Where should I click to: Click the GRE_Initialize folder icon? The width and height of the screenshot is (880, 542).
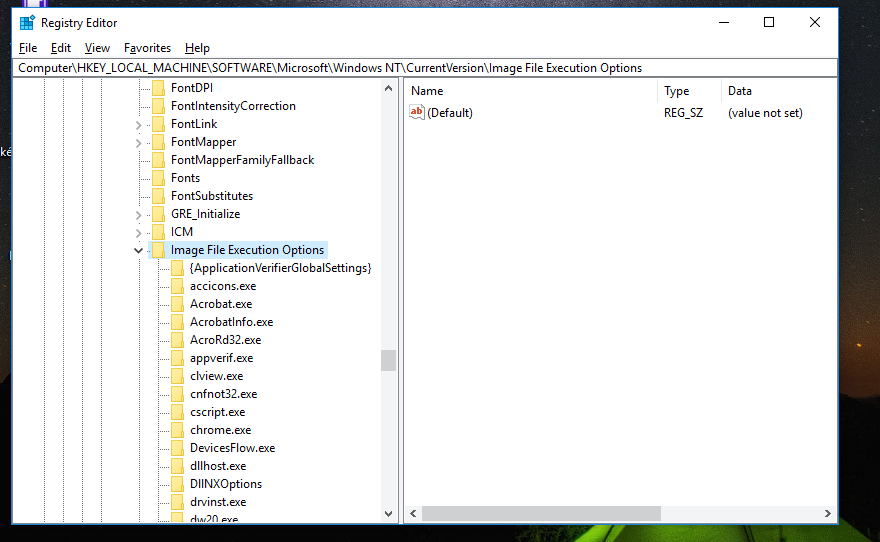(159, 214)
